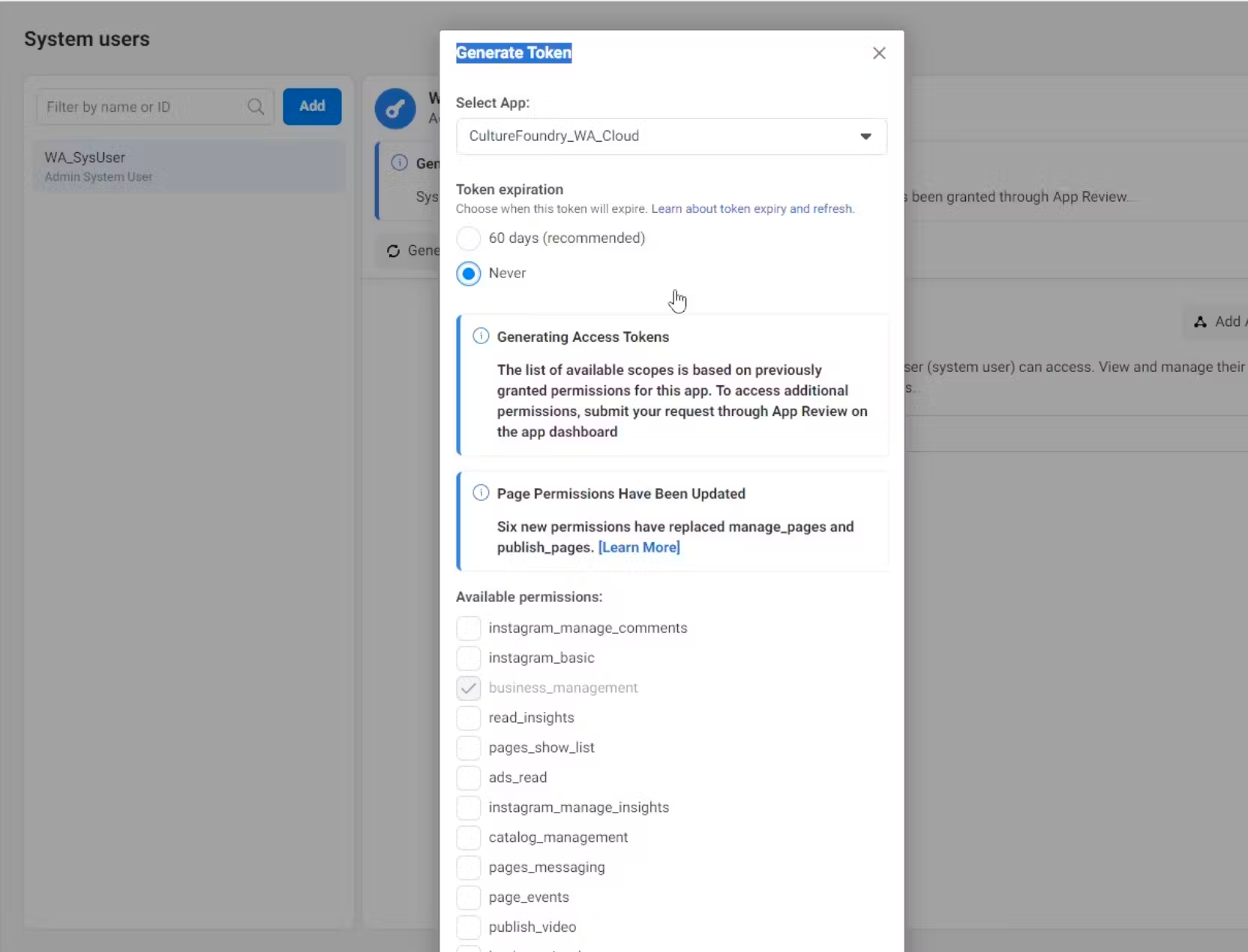Click the search magnifier icon in filter
Image resolution: width=1248 pixels, height=952 pixels.
(256, 107)
